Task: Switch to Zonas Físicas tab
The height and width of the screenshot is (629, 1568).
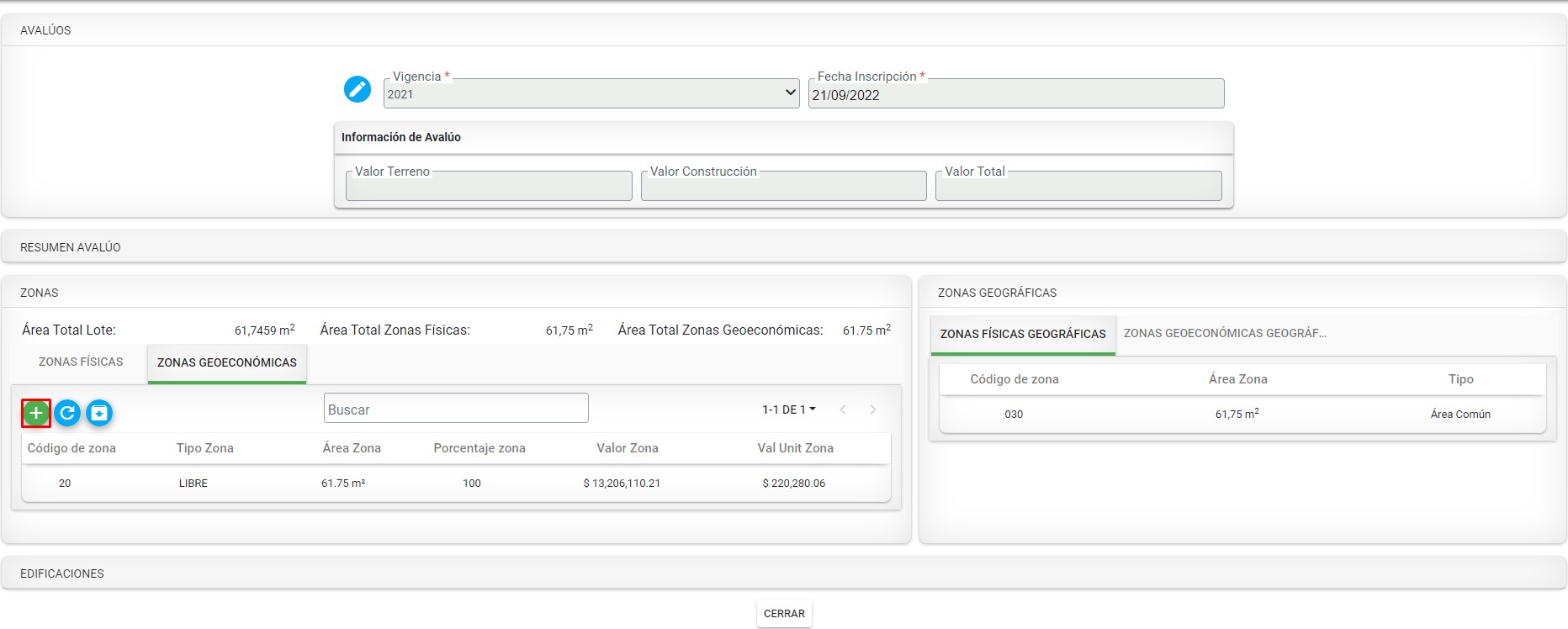Action: (81, 362)
